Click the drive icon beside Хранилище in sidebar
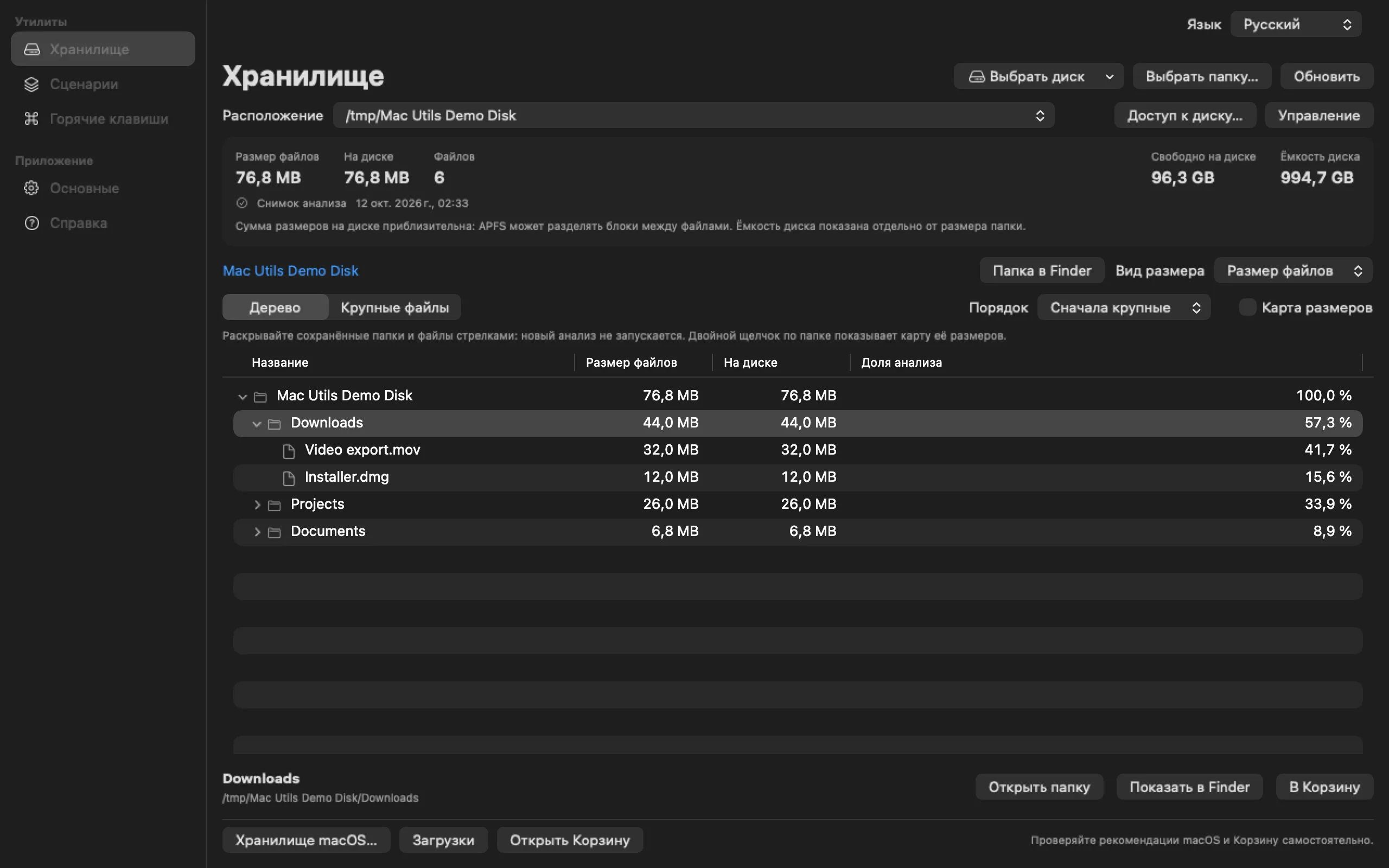 (31, 49)
